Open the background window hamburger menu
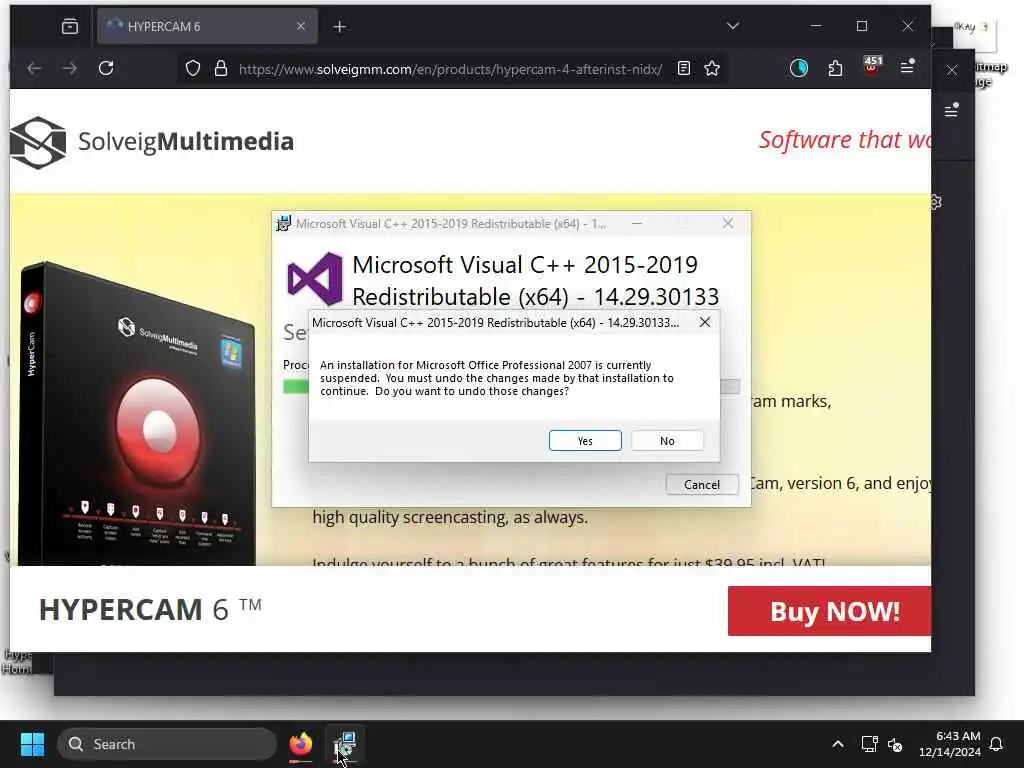Image resolution: width=1024 pixels, height=768 pixels. tap(952, 111)
